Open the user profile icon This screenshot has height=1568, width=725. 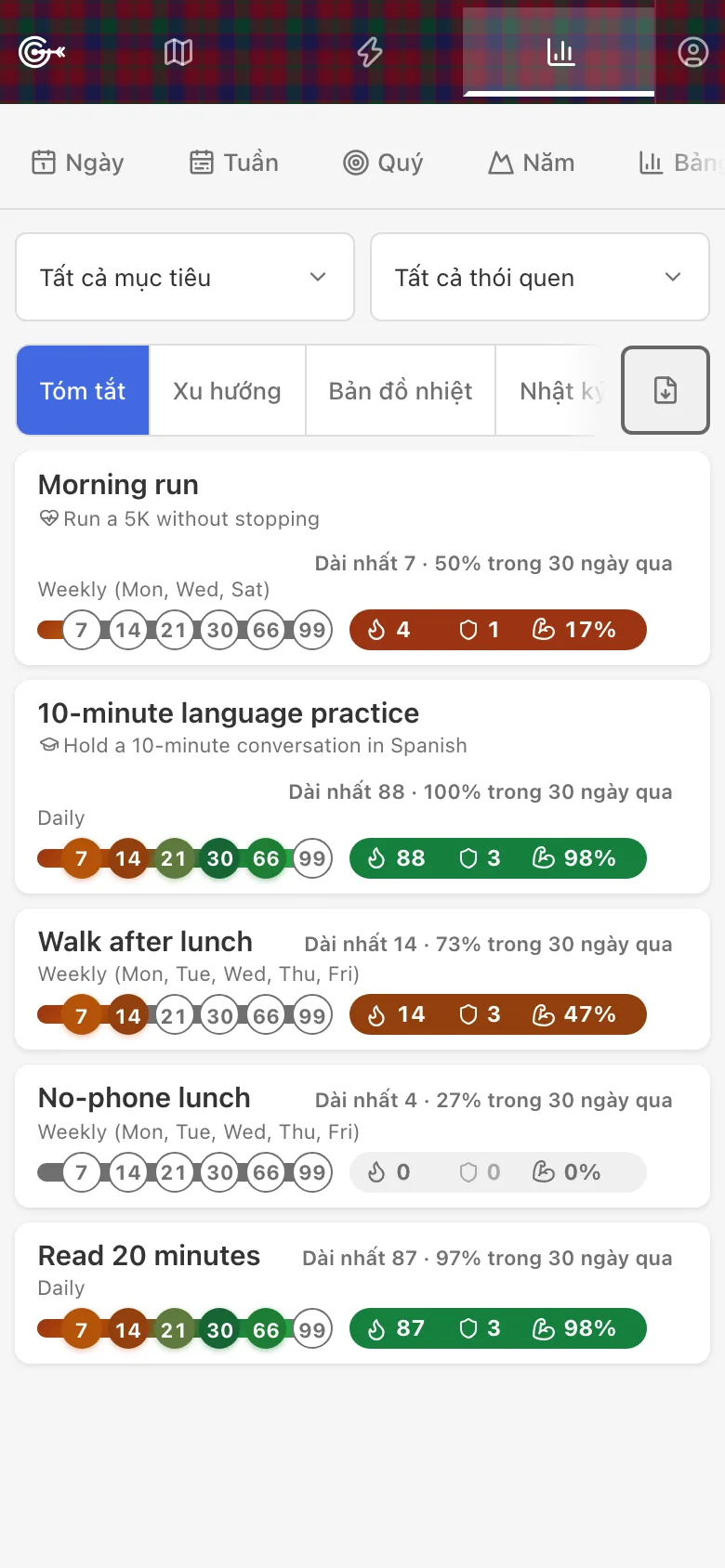pyautogui.click(x=692, y=52)
